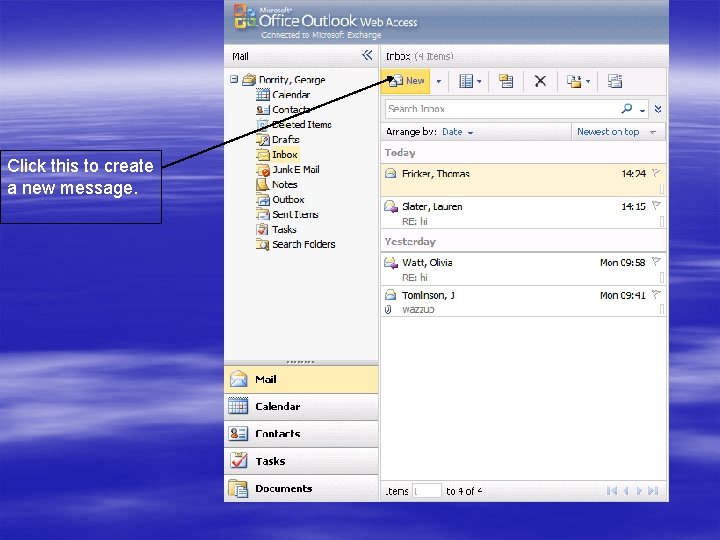Select the Dorrity, George mailbox root

coord(292,79)
